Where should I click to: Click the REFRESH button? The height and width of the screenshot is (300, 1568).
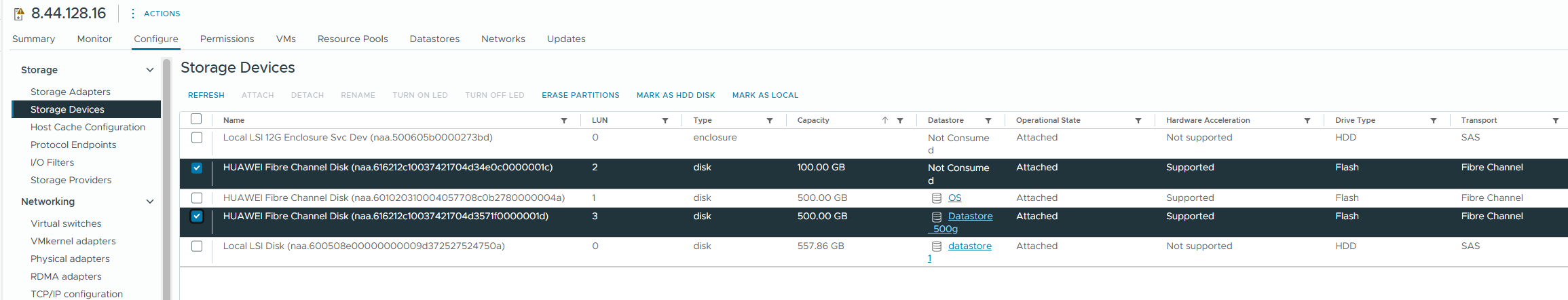[x=206, y=95]
